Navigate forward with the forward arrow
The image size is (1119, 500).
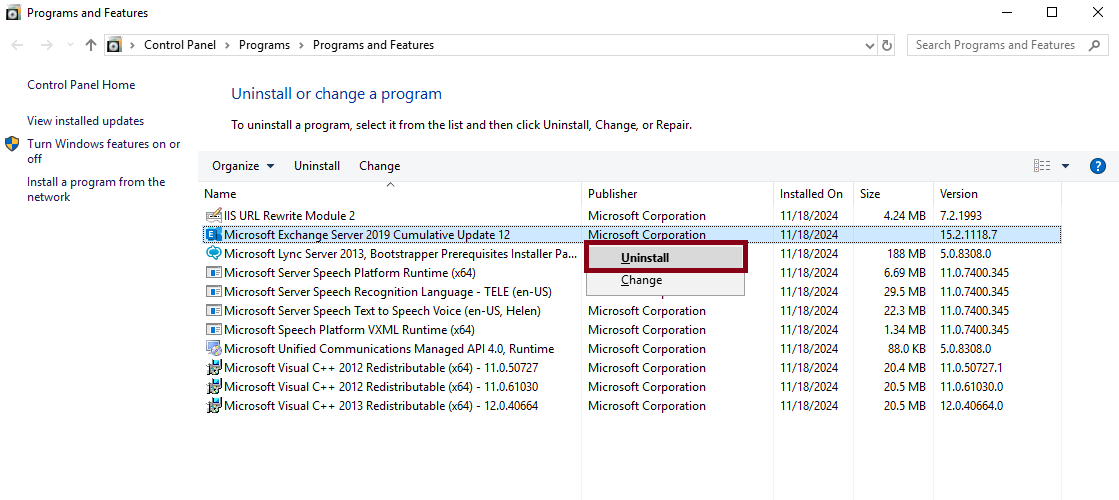coord(46,45)
